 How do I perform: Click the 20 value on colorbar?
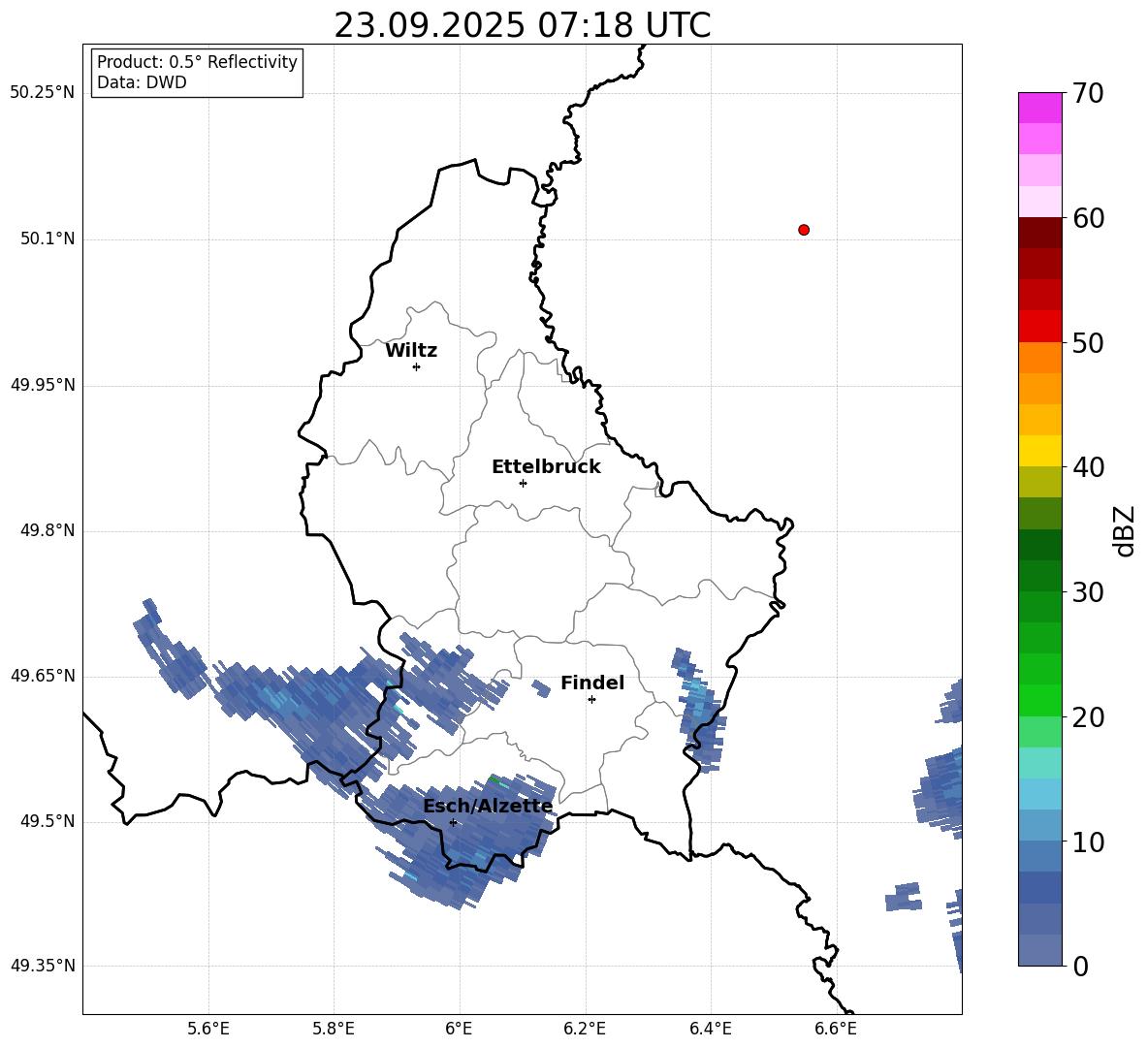pyautogui.click(x=1088, y=717)
